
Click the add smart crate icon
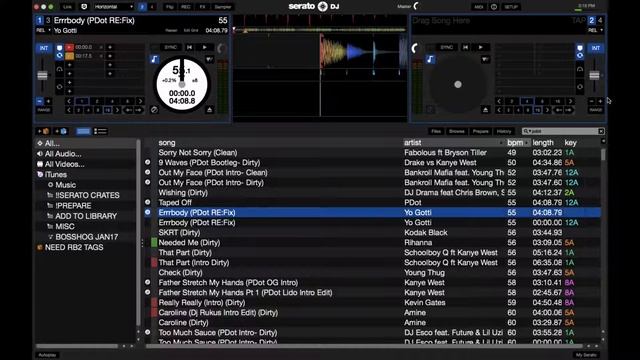(x=61, y=131)
